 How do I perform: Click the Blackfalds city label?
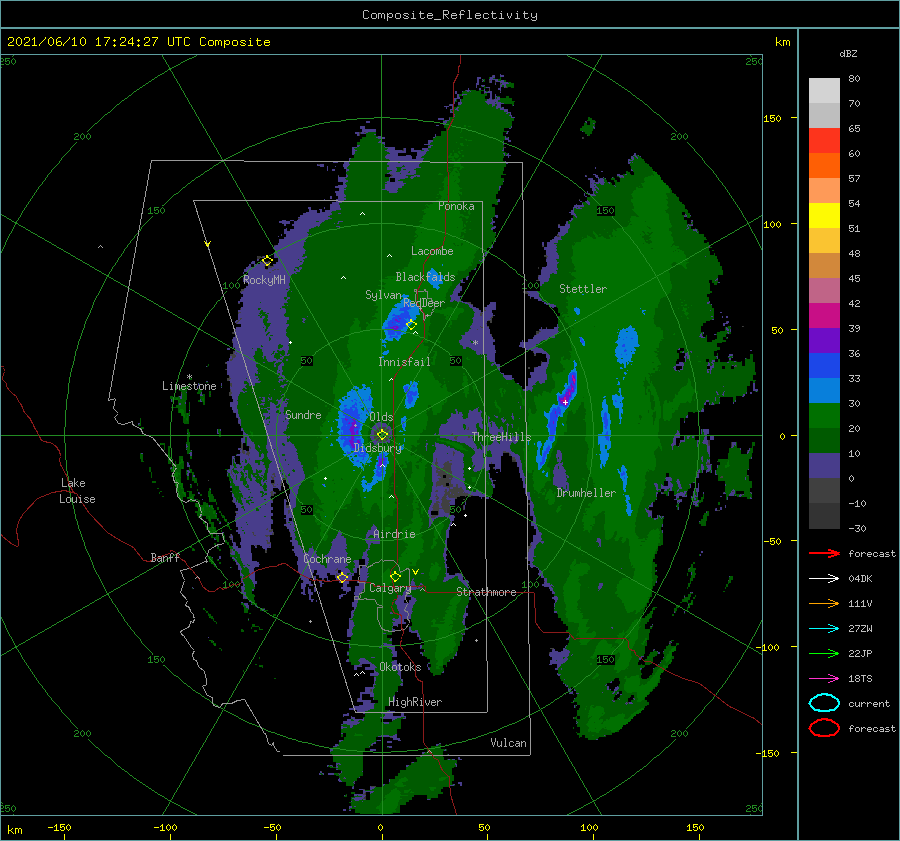425,277
